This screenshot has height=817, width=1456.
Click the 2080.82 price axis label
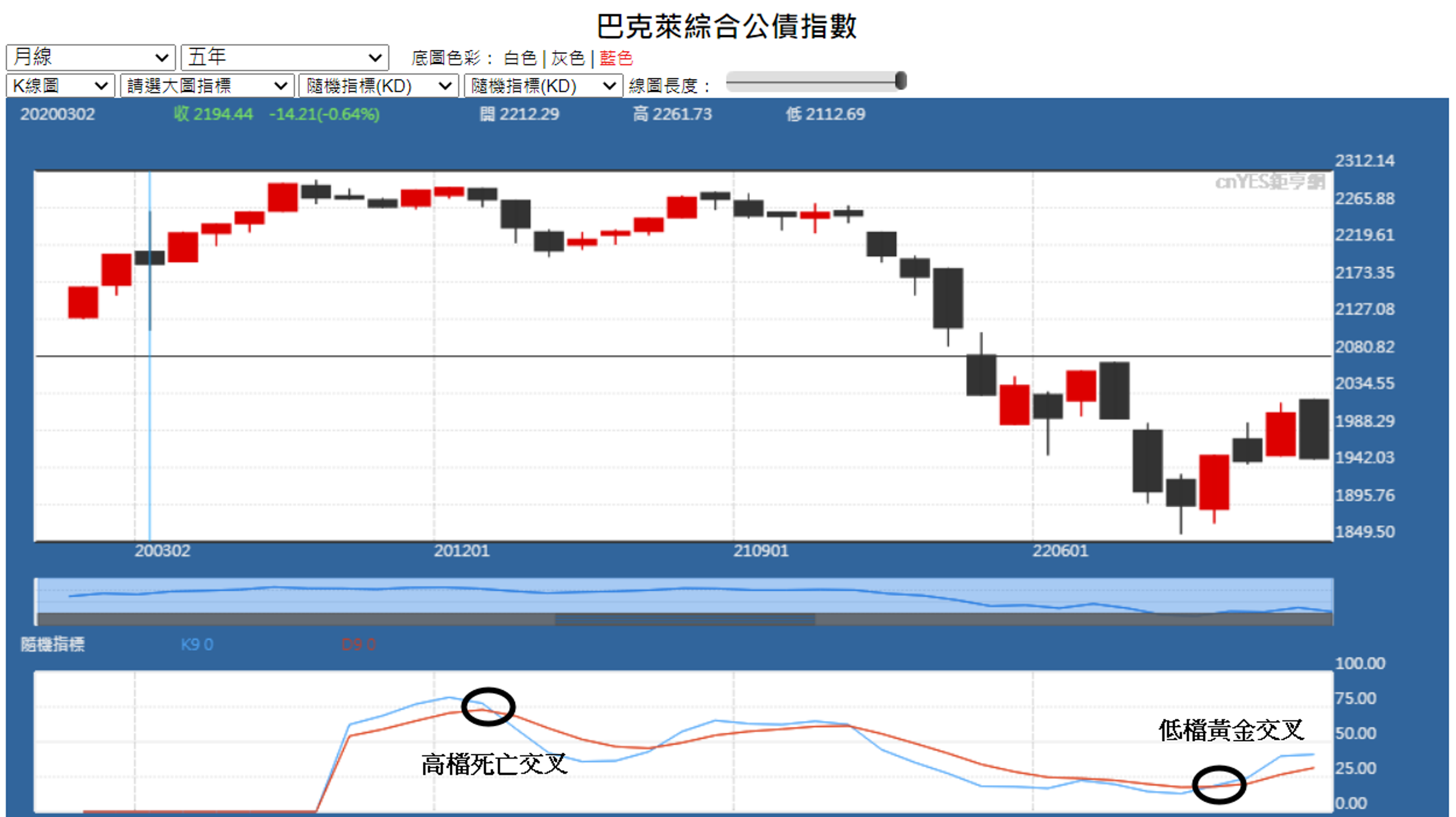click(1364, 347)
